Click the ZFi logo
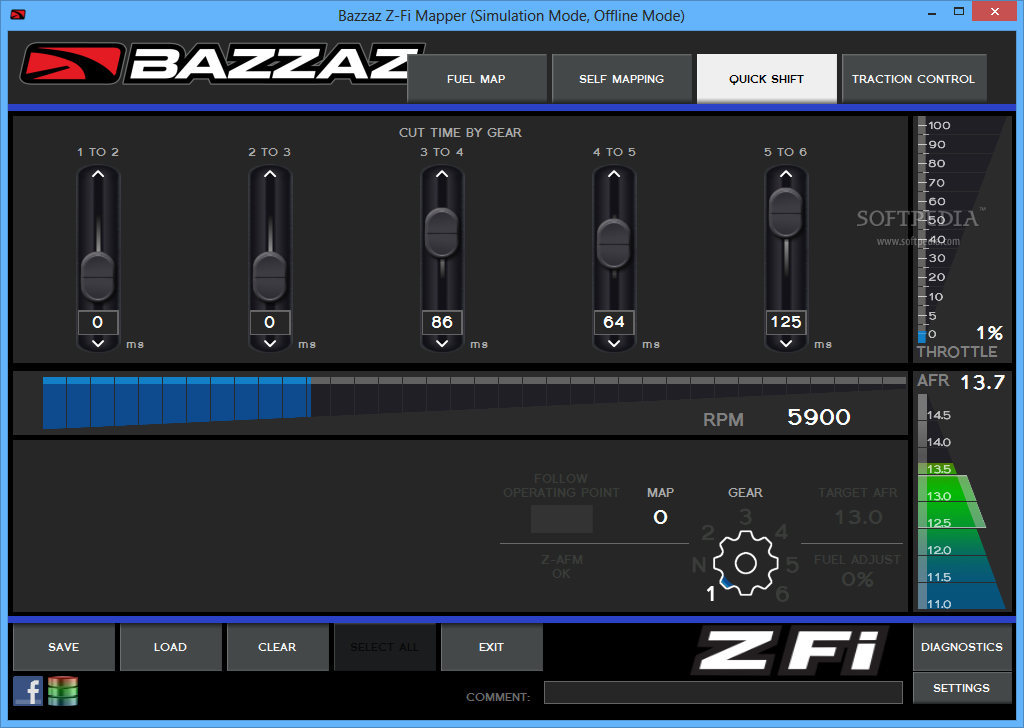Viewport: 1024px width, 728px height. (790, 650)
